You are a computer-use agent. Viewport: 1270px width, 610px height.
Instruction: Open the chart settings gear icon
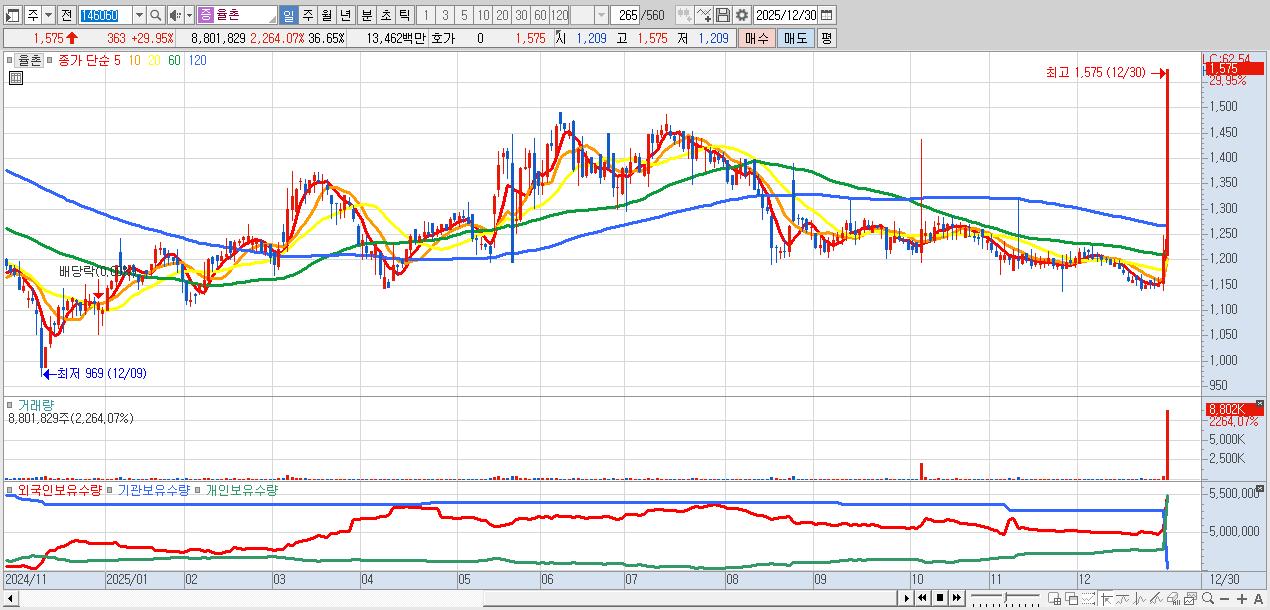pos(741,15)
